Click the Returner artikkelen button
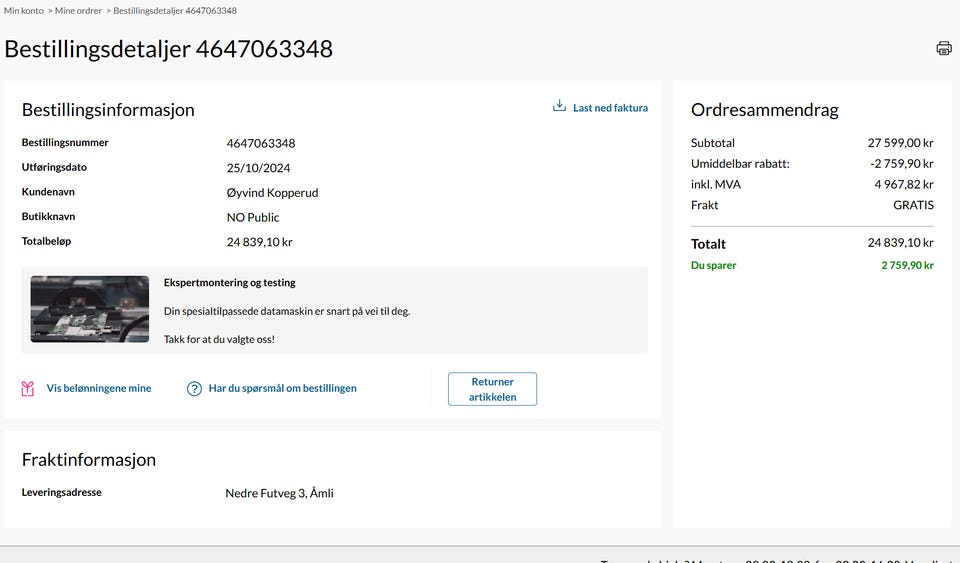Viewport: 960px width, 563px height. coord(492,389)
